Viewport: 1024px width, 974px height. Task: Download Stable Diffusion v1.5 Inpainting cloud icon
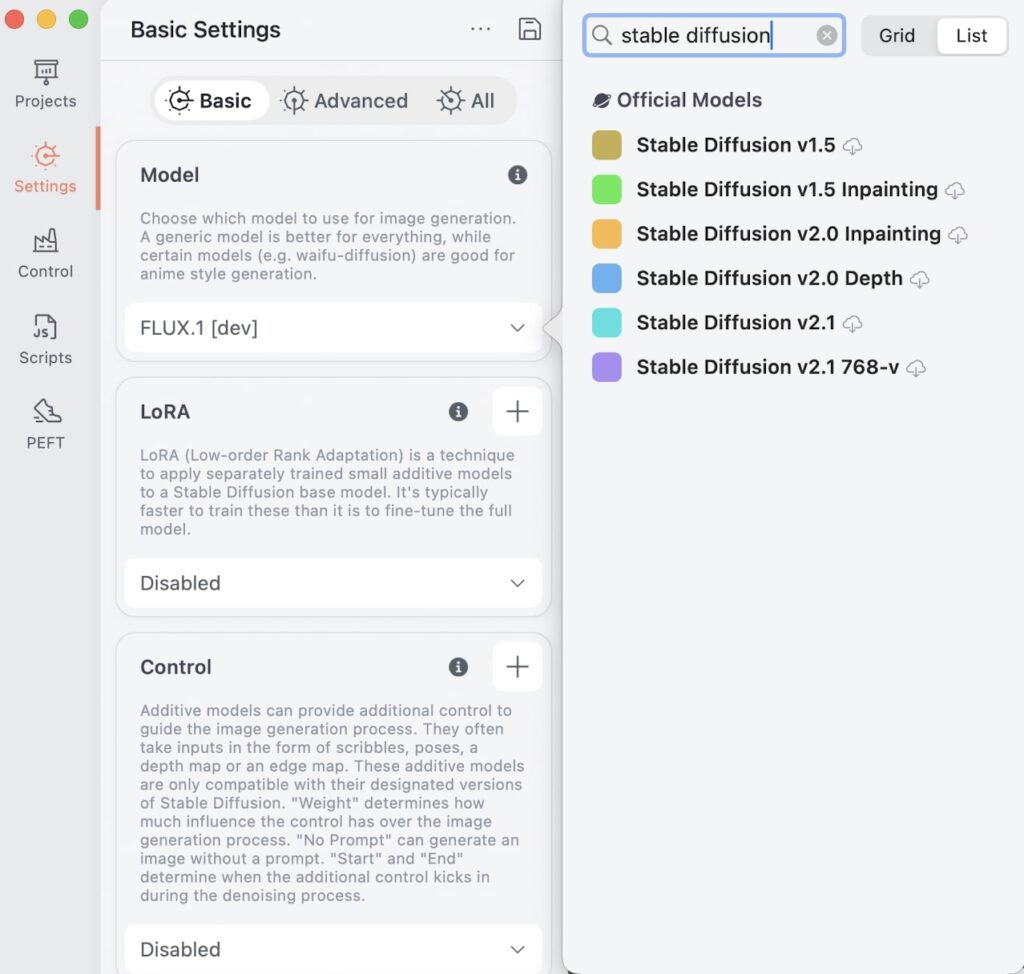(x=955, y=190)
